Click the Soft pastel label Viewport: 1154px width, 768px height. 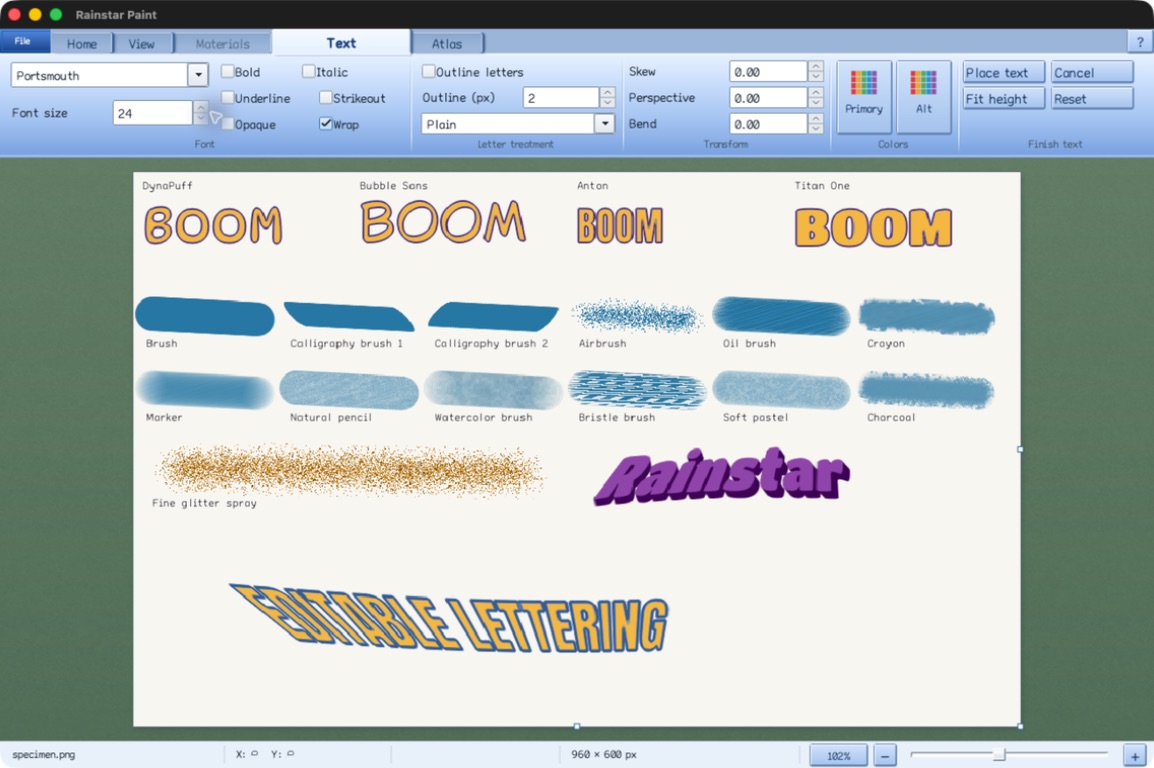(x=755, y=417)
